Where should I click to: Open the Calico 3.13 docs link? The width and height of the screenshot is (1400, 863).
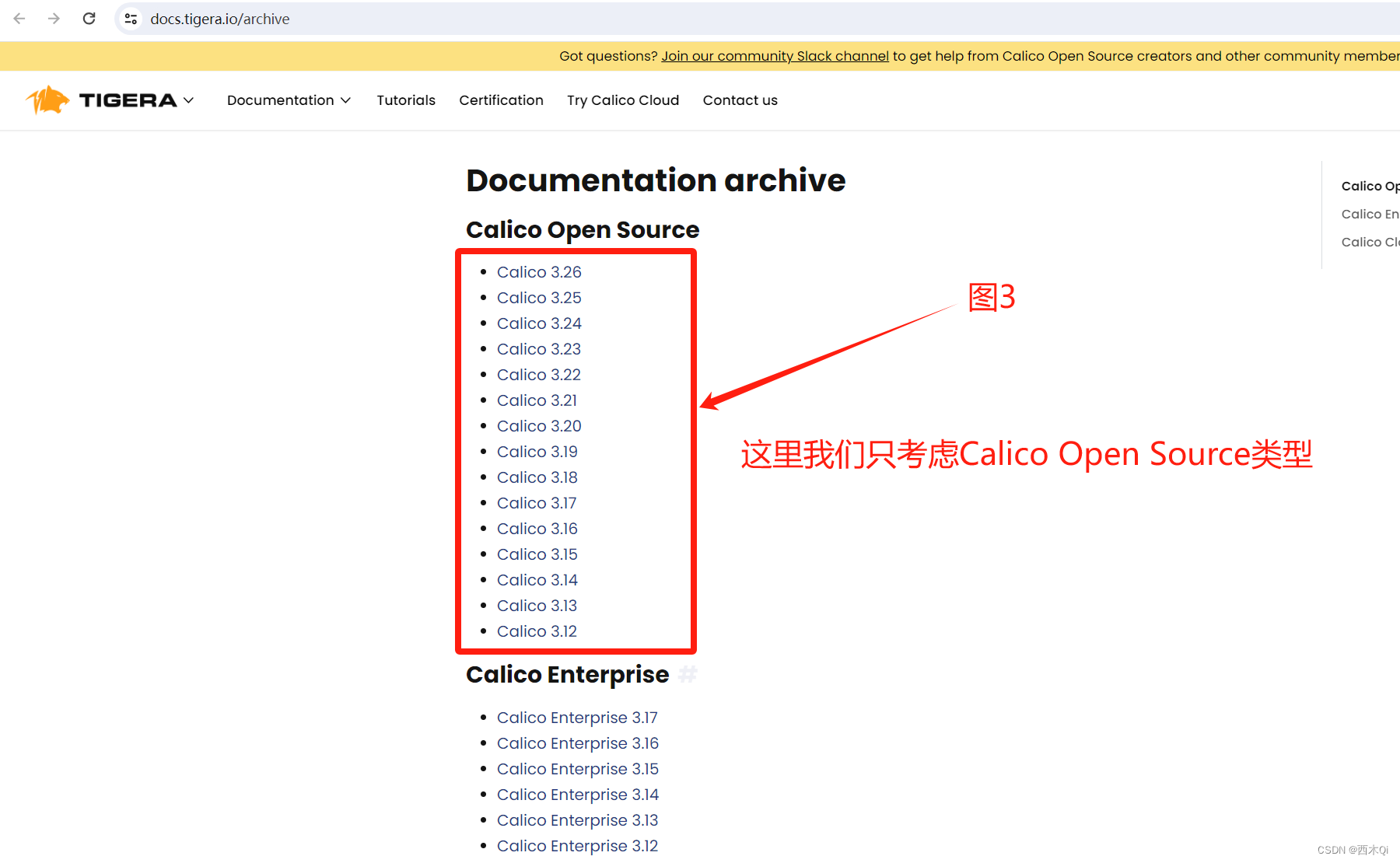pyautogui.click(x=537, y=606)
